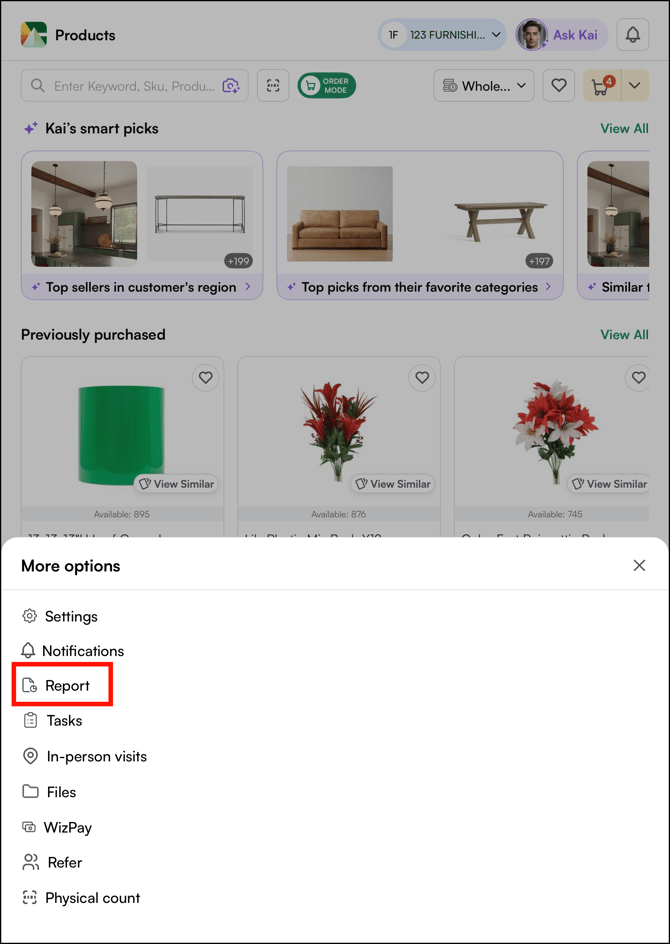Viewport: 670px width, 944px height.
Task: Click View Similar on green drum product
Action: tap(176, 484)
